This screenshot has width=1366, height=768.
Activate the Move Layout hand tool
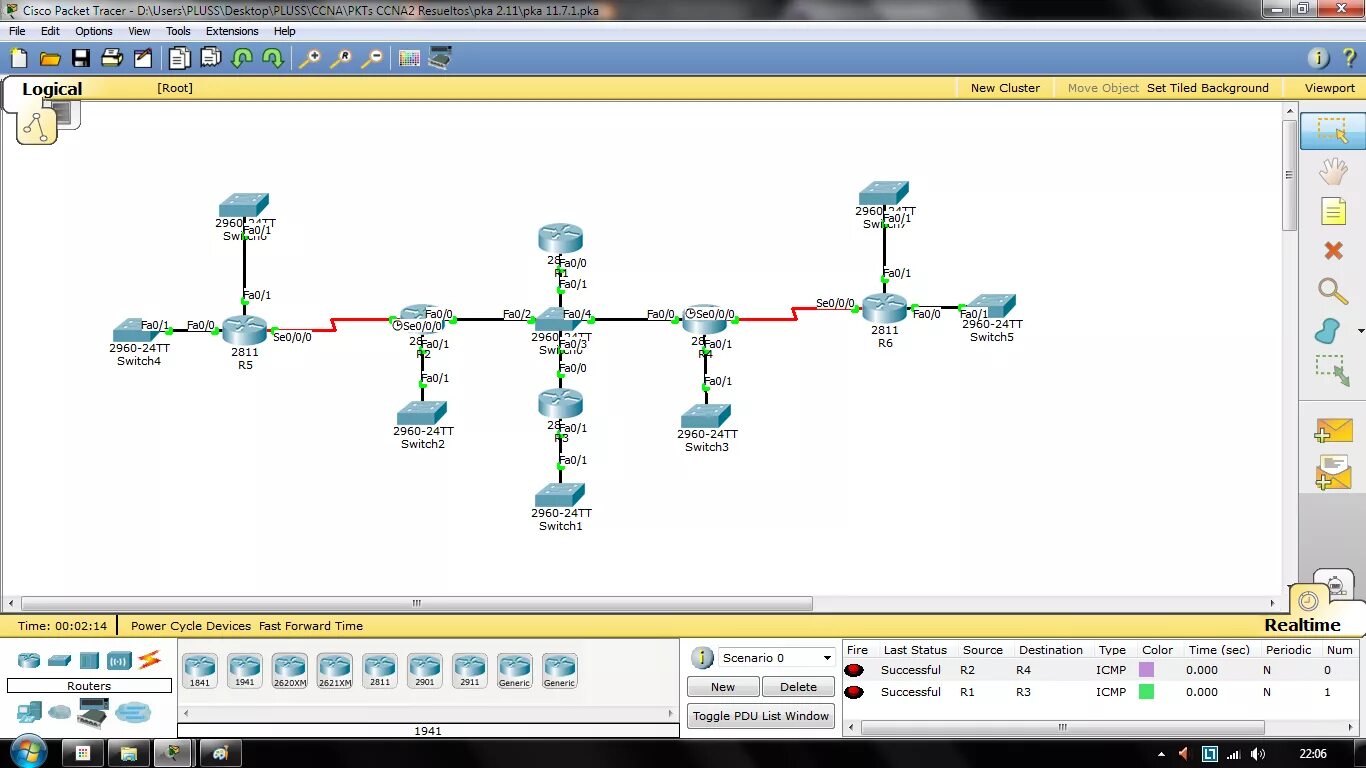point(1332,172)
